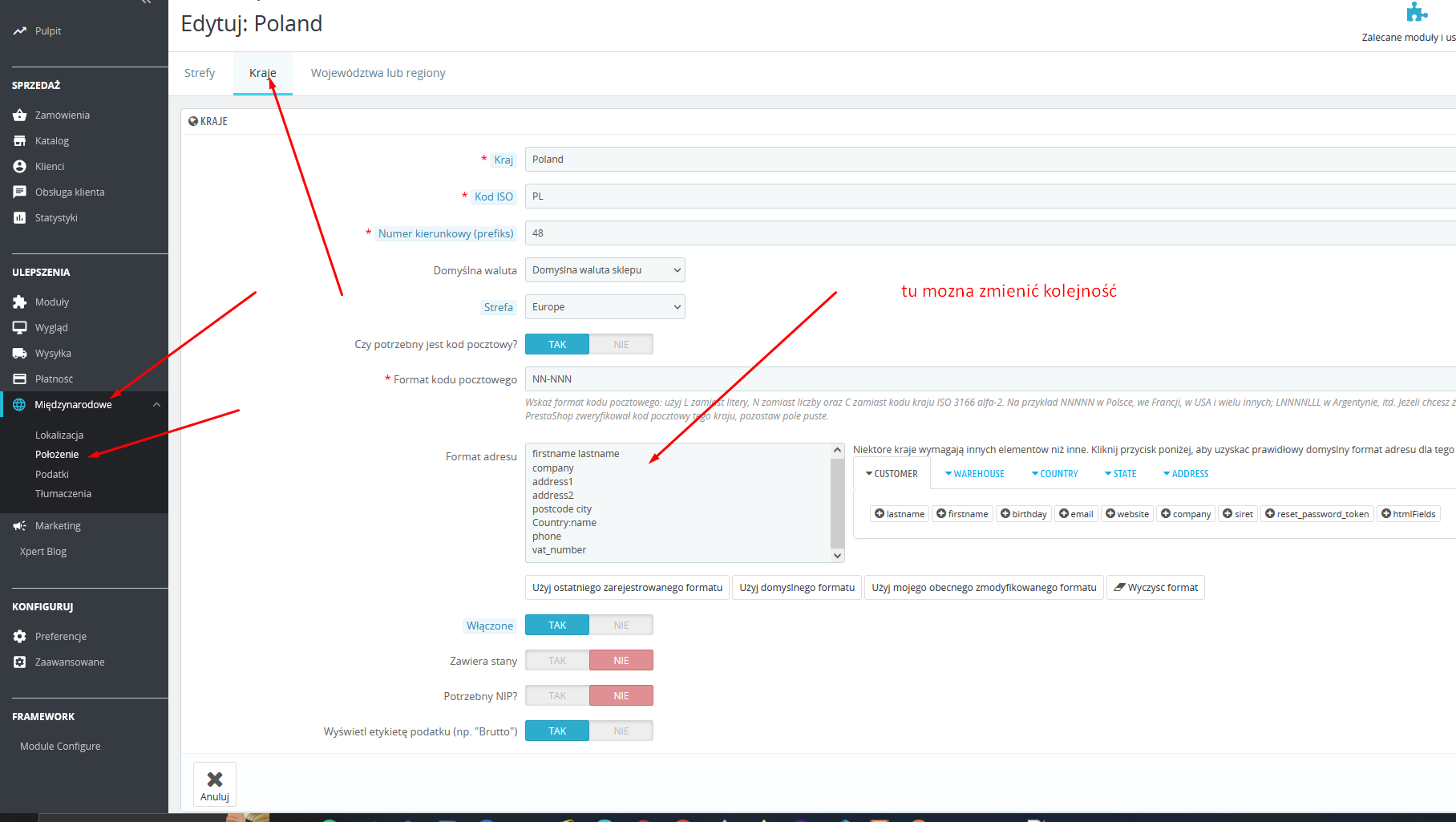Viewport: 1456px width, 822px height.
Task: Click the Międzynarodowe globe icon
Action: coord(19,405)
